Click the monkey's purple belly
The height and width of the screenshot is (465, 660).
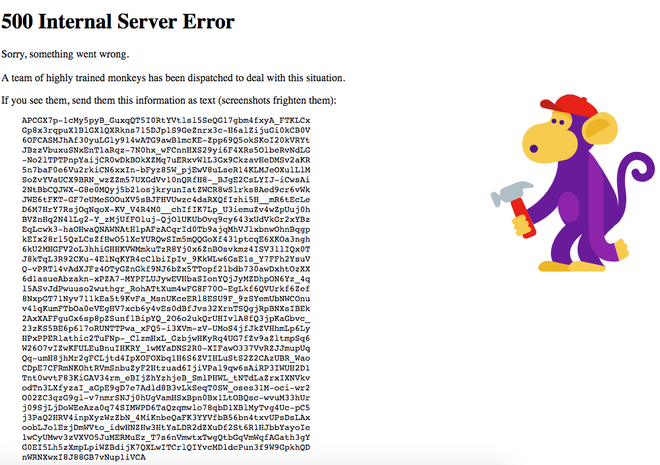pos(569,207)
